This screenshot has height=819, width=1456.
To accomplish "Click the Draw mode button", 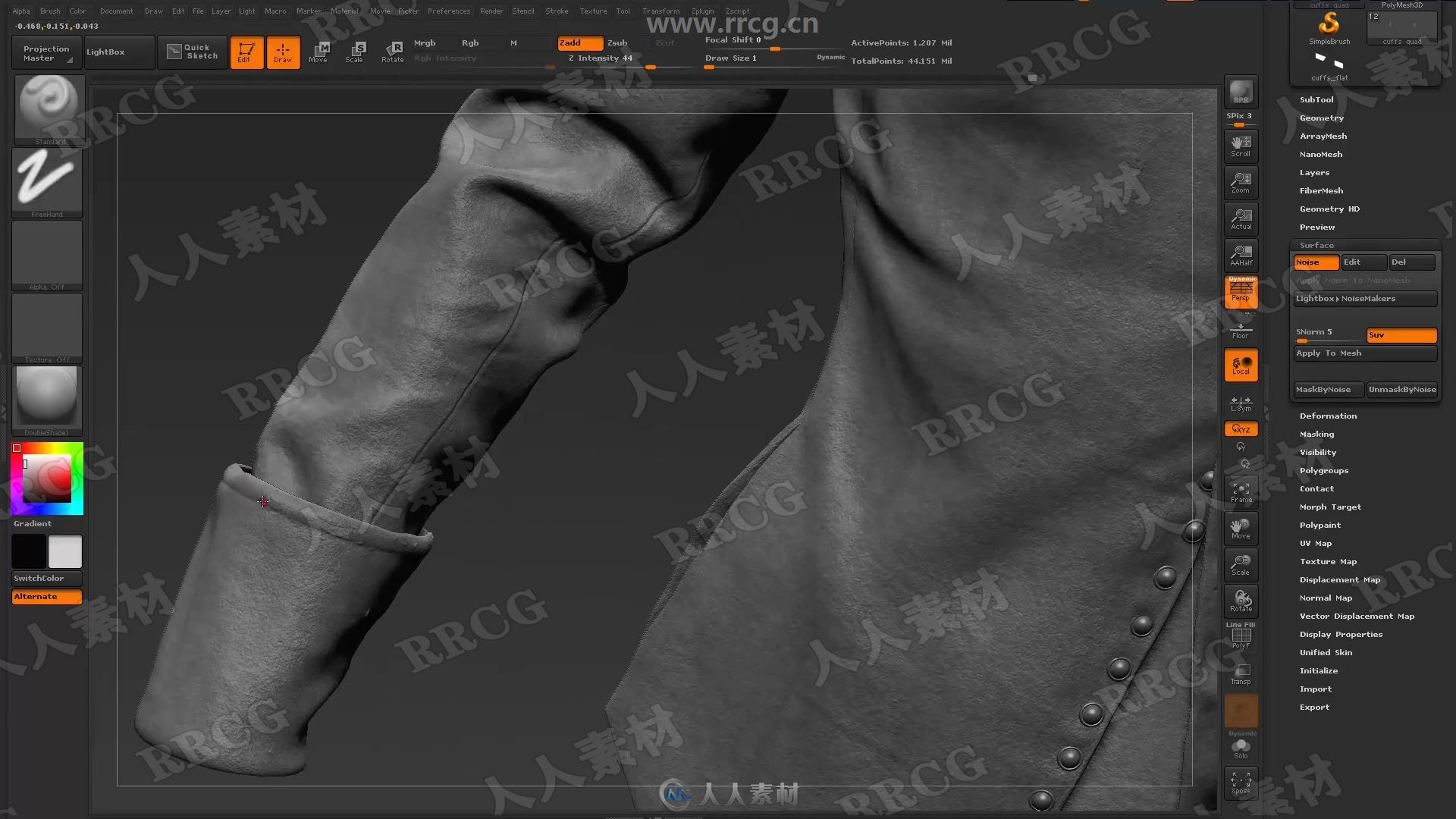I will [x=281, y=51].
